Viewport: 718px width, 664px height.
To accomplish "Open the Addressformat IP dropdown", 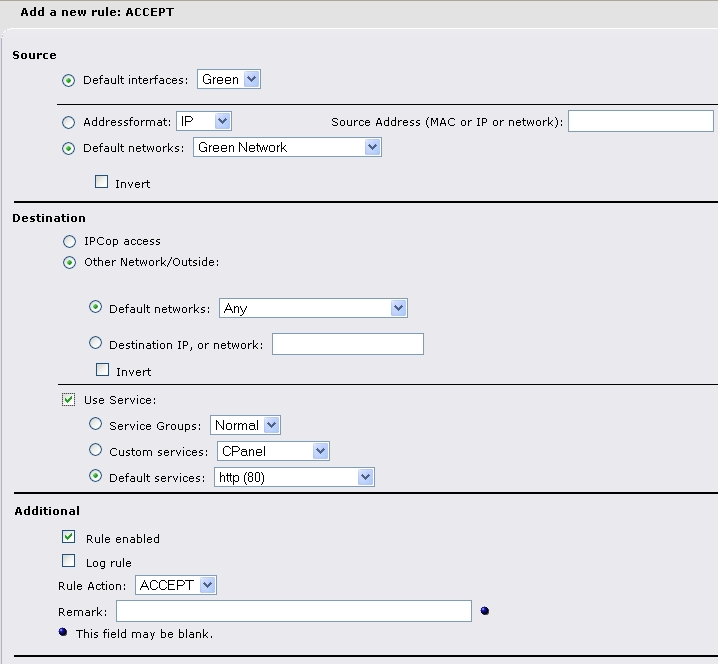I will pyautogui.click(x=203, y=121).
